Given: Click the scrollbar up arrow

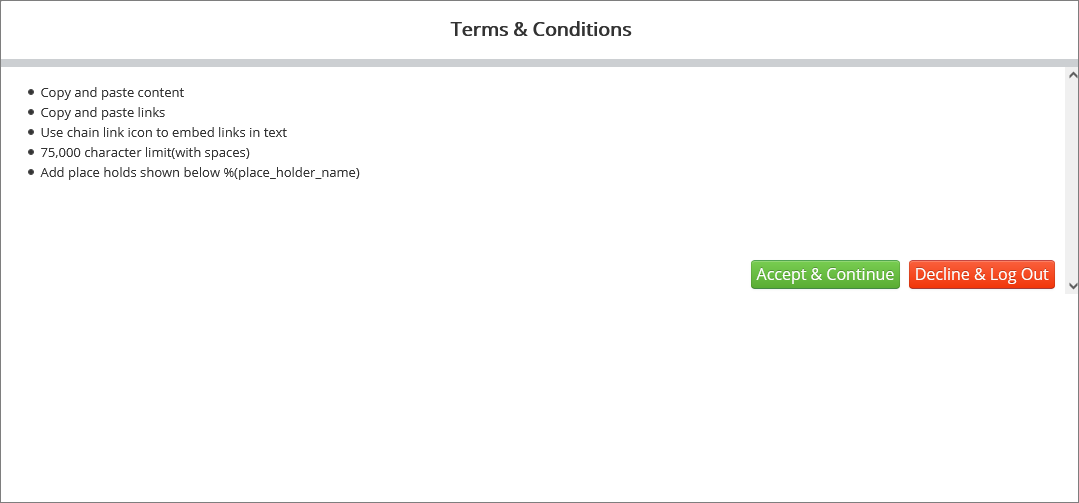Looking at the screenshot, I should (1072, 75).
